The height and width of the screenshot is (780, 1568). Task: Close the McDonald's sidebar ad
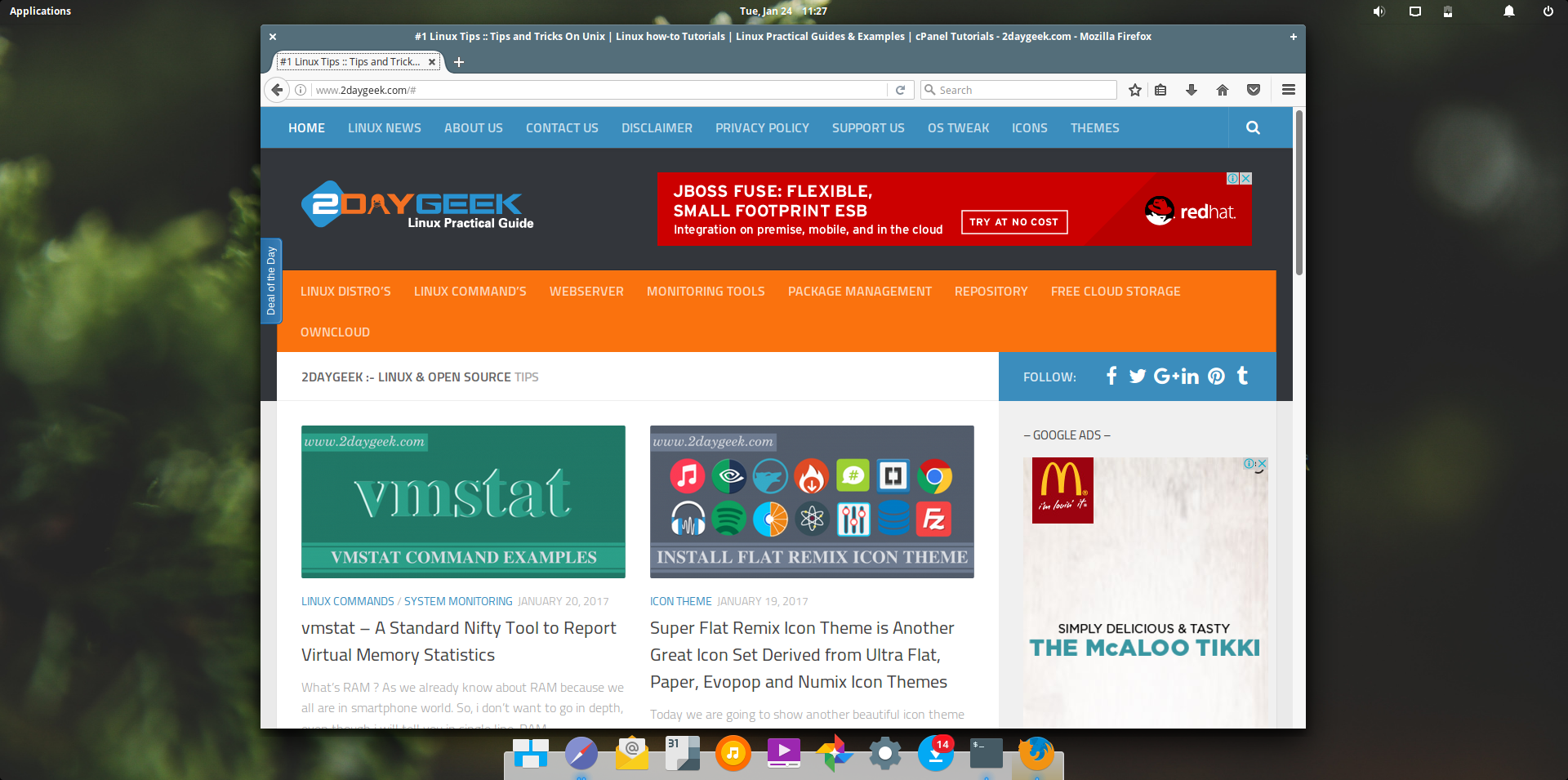tap(1262, 464)
